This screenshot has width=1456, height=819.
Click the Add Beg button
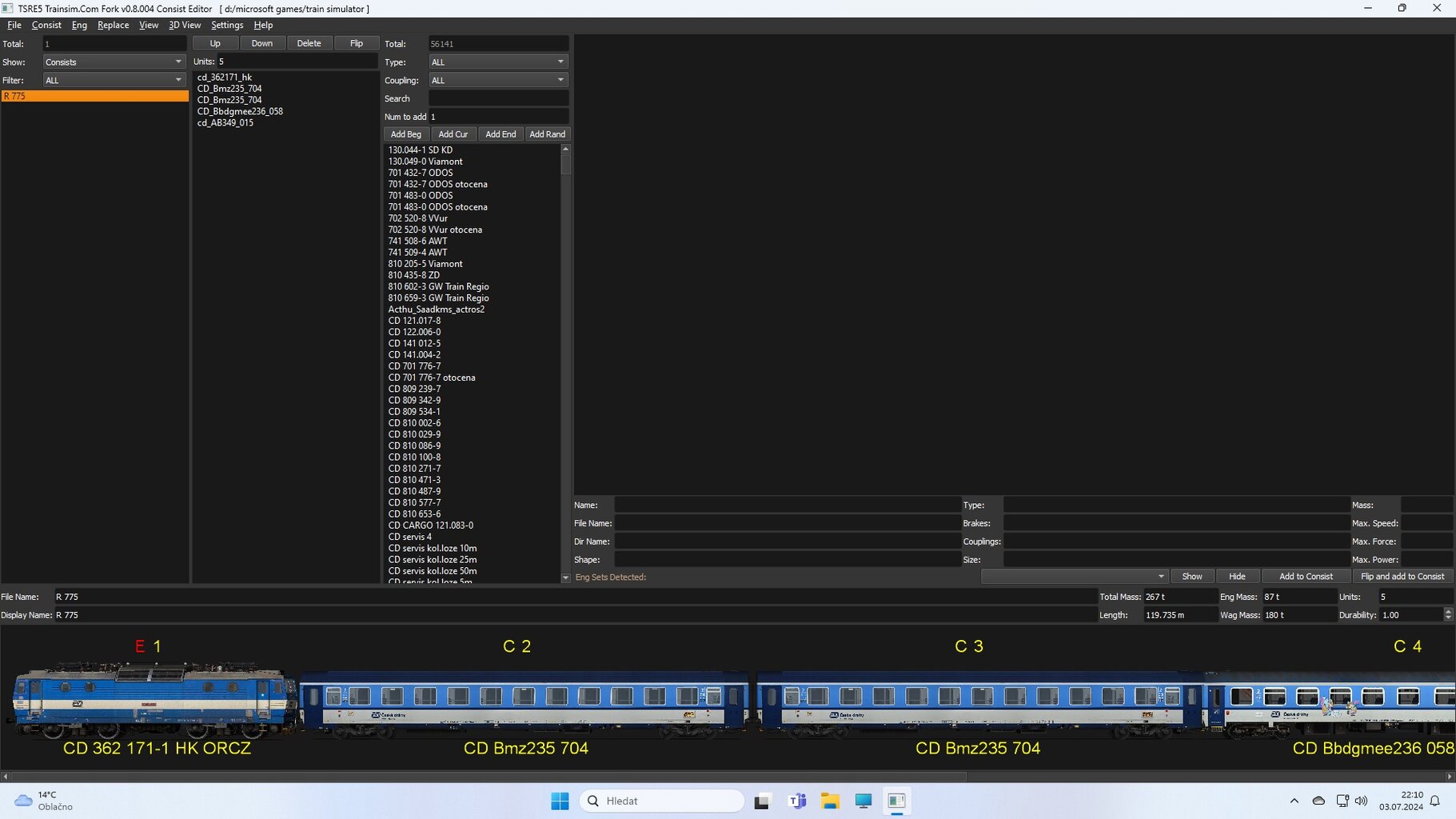[406, 134]
